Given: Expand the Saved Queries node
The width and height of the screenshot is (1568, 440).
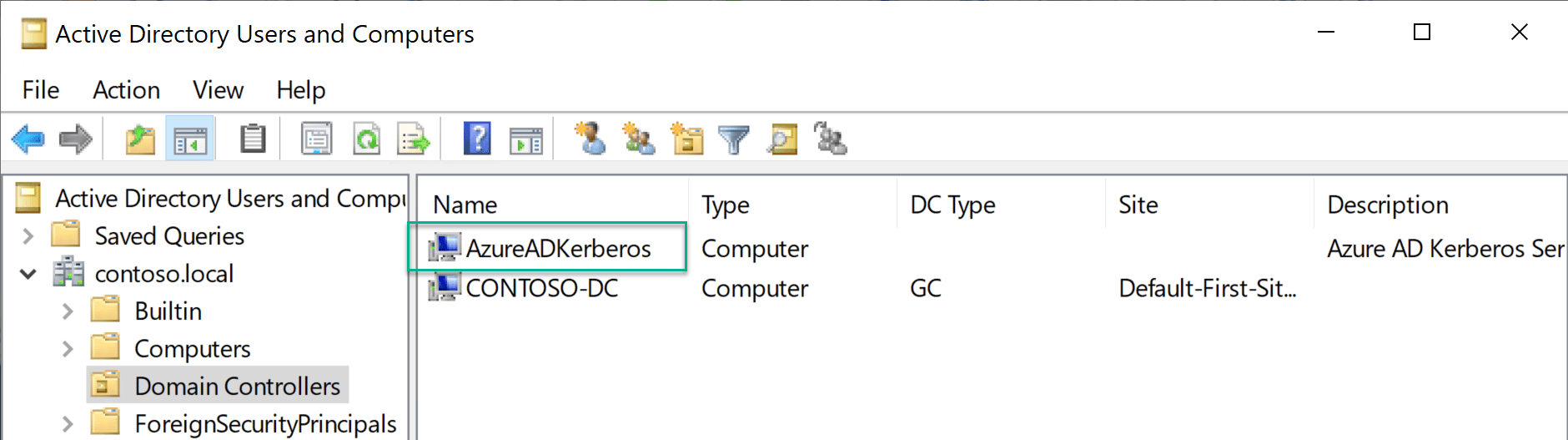Looking at the screenshot, I should coord(28,236).
